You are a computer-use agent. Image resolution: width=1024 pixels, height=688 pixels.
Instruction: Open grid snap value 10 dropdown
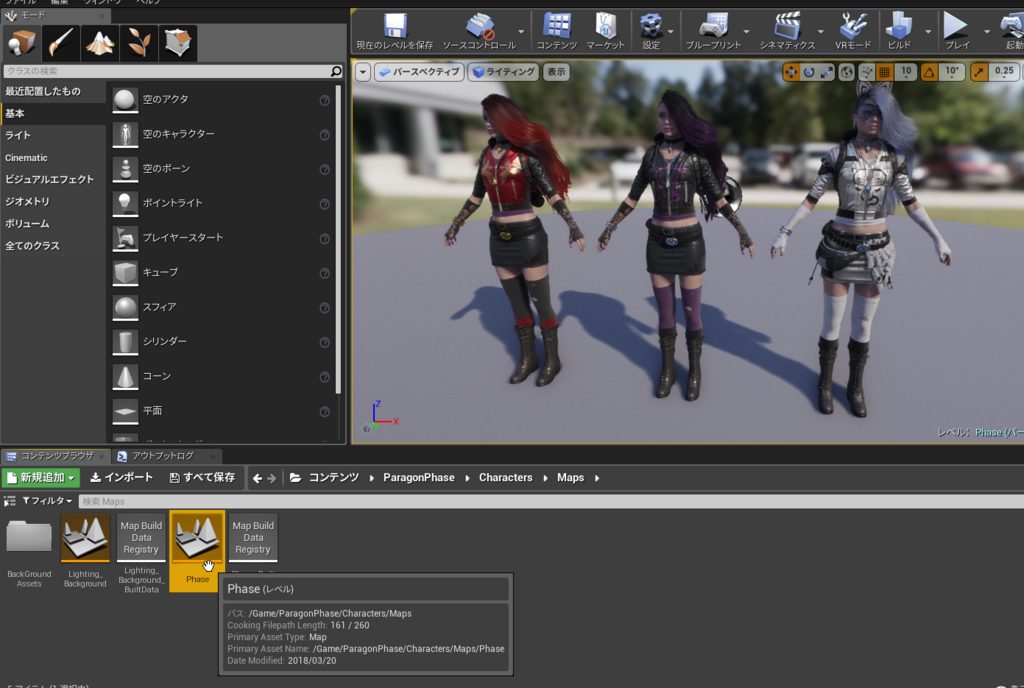click(x=906, y=72)
